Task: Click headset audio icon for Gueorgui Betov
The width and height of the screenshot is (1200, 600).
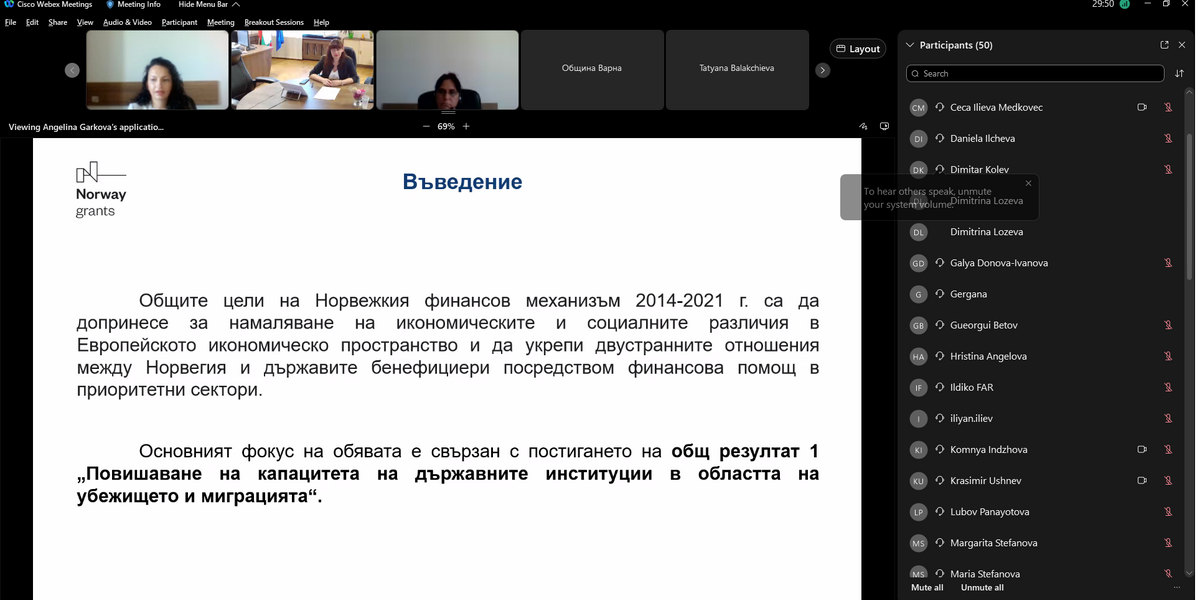Action: pyautogui.click(x=940, y=325)
